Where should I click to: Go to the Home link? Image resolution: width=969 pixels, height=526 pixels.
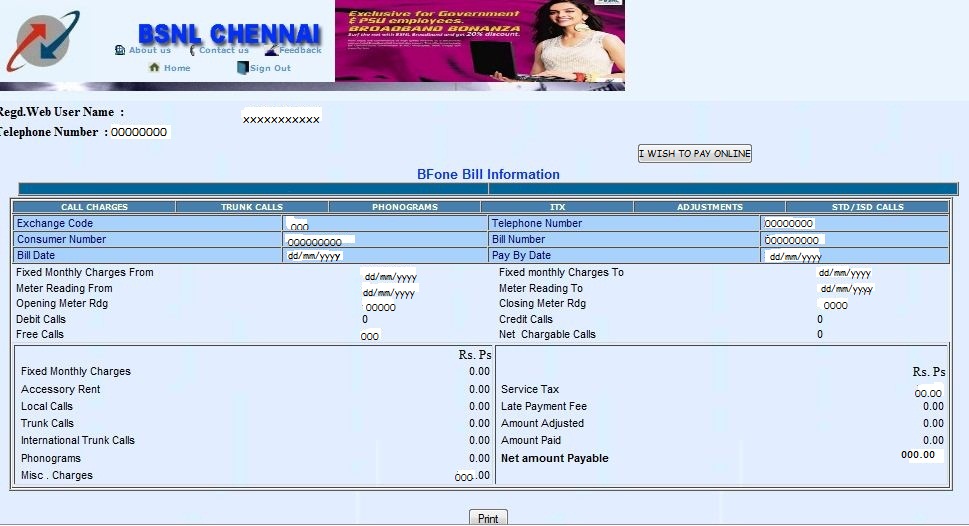point(177,68)
